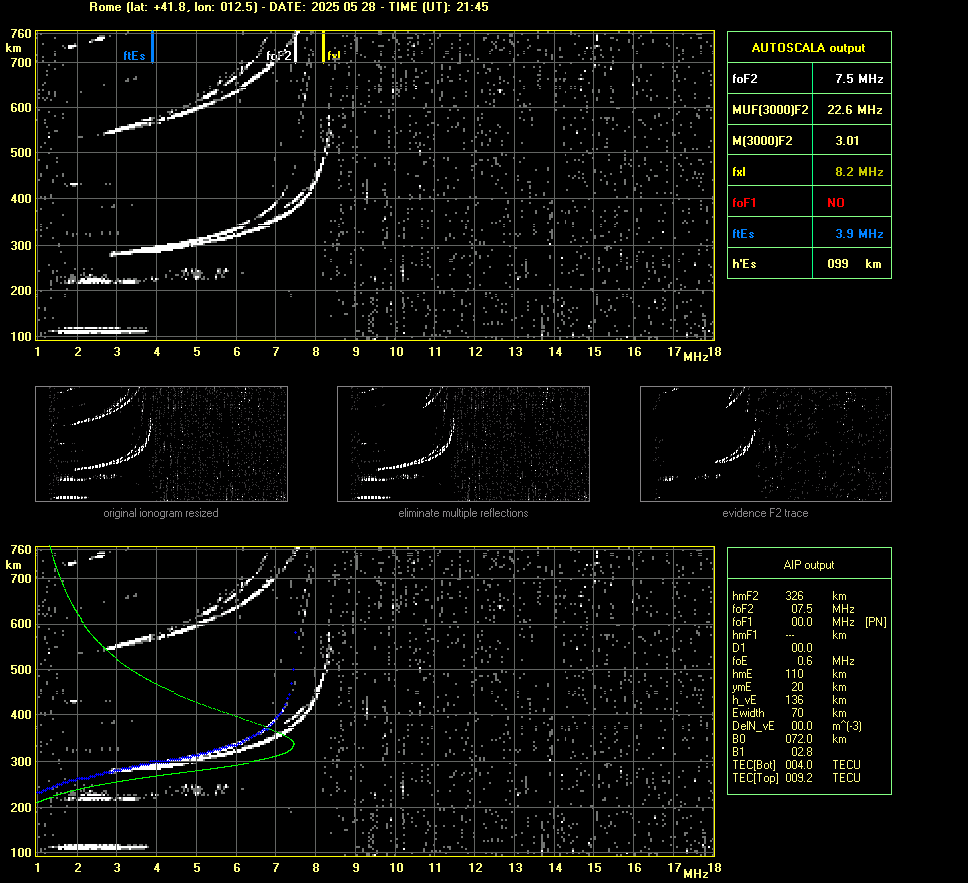Click the M(3000)F2 value 3.01
The image size is (968, 883).
(847, 141)
